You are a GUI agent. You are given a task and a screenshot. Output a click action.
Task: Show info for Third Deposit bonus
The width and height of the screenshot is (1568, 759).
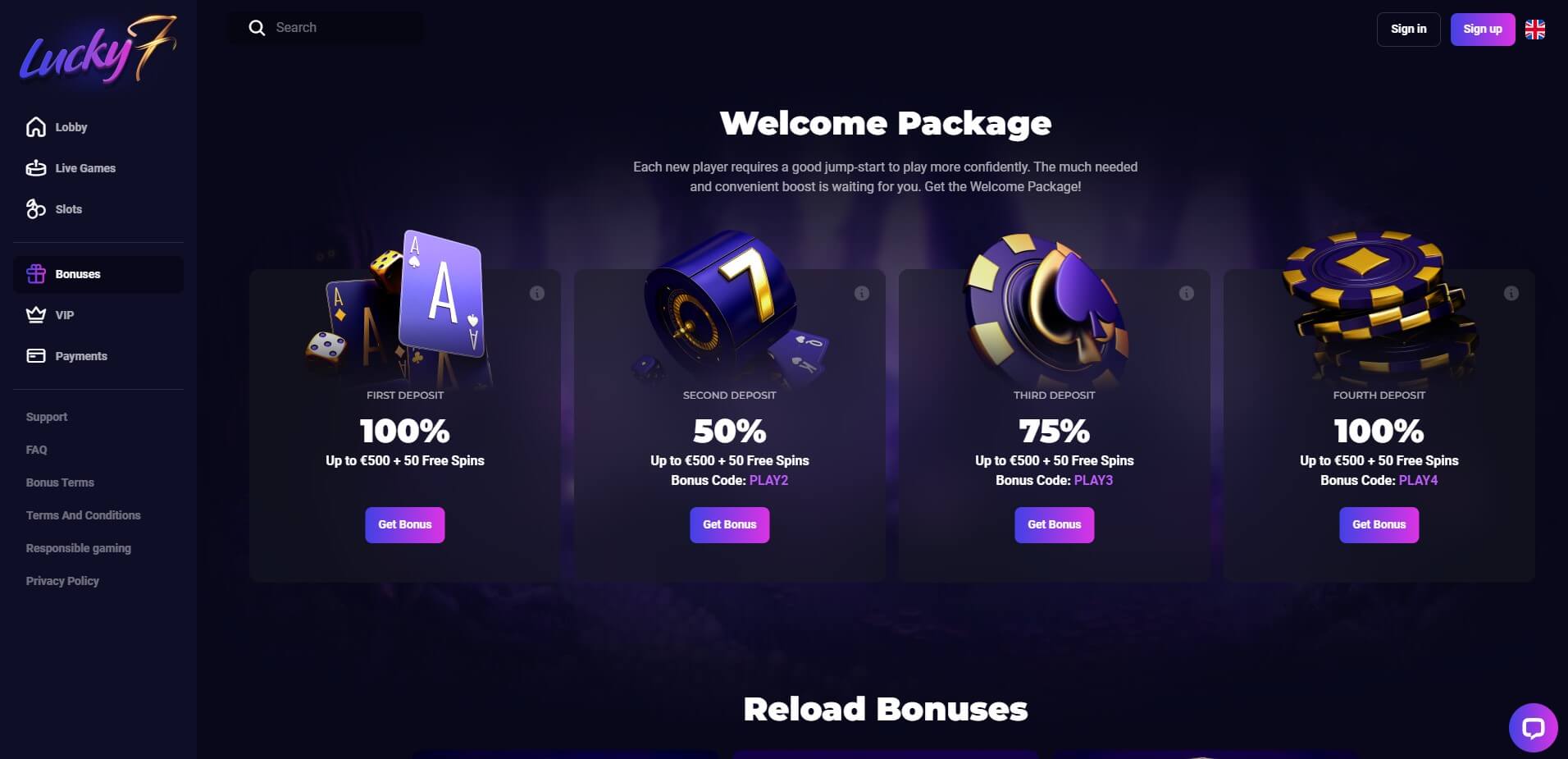click(1187, 293)
